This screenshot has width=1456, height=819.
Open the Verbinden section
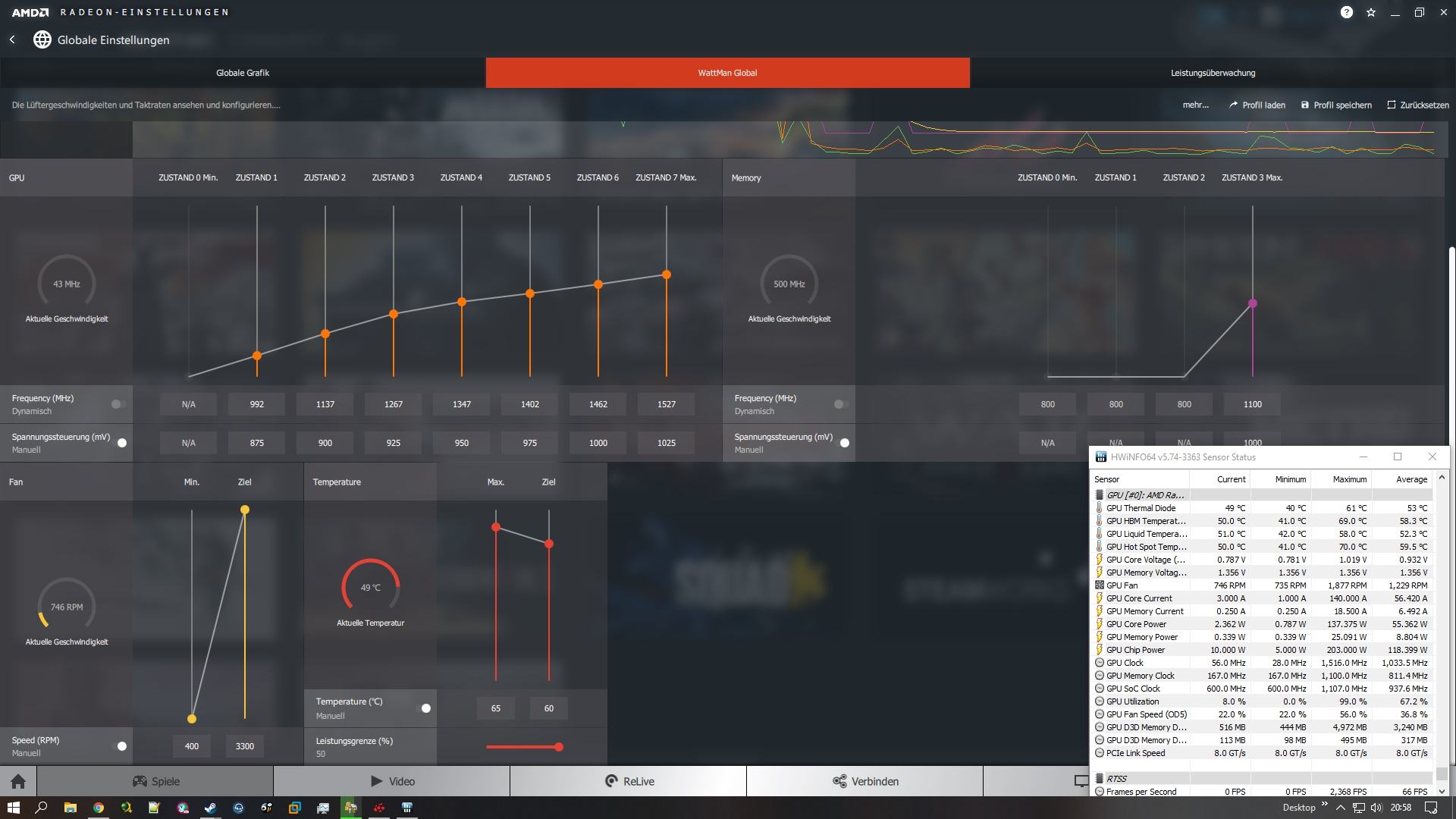click(865, 781)
